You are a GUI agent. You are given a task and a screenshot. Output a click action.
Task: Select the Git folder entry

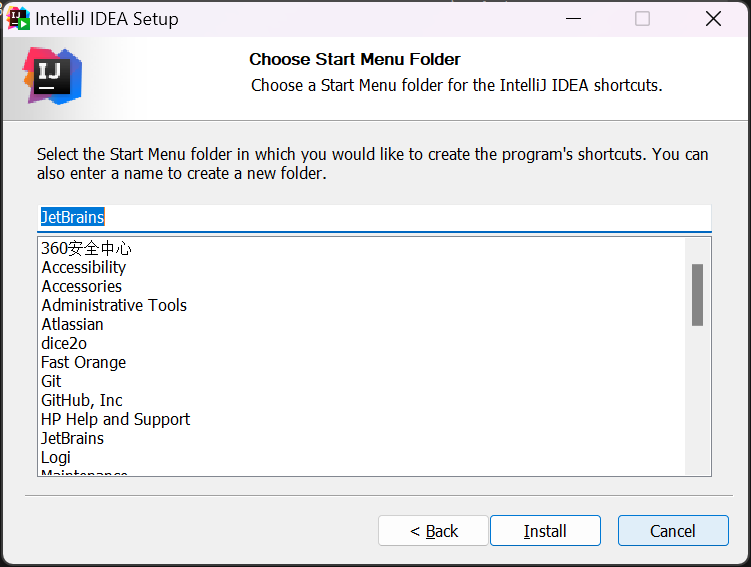pos(52,381)
